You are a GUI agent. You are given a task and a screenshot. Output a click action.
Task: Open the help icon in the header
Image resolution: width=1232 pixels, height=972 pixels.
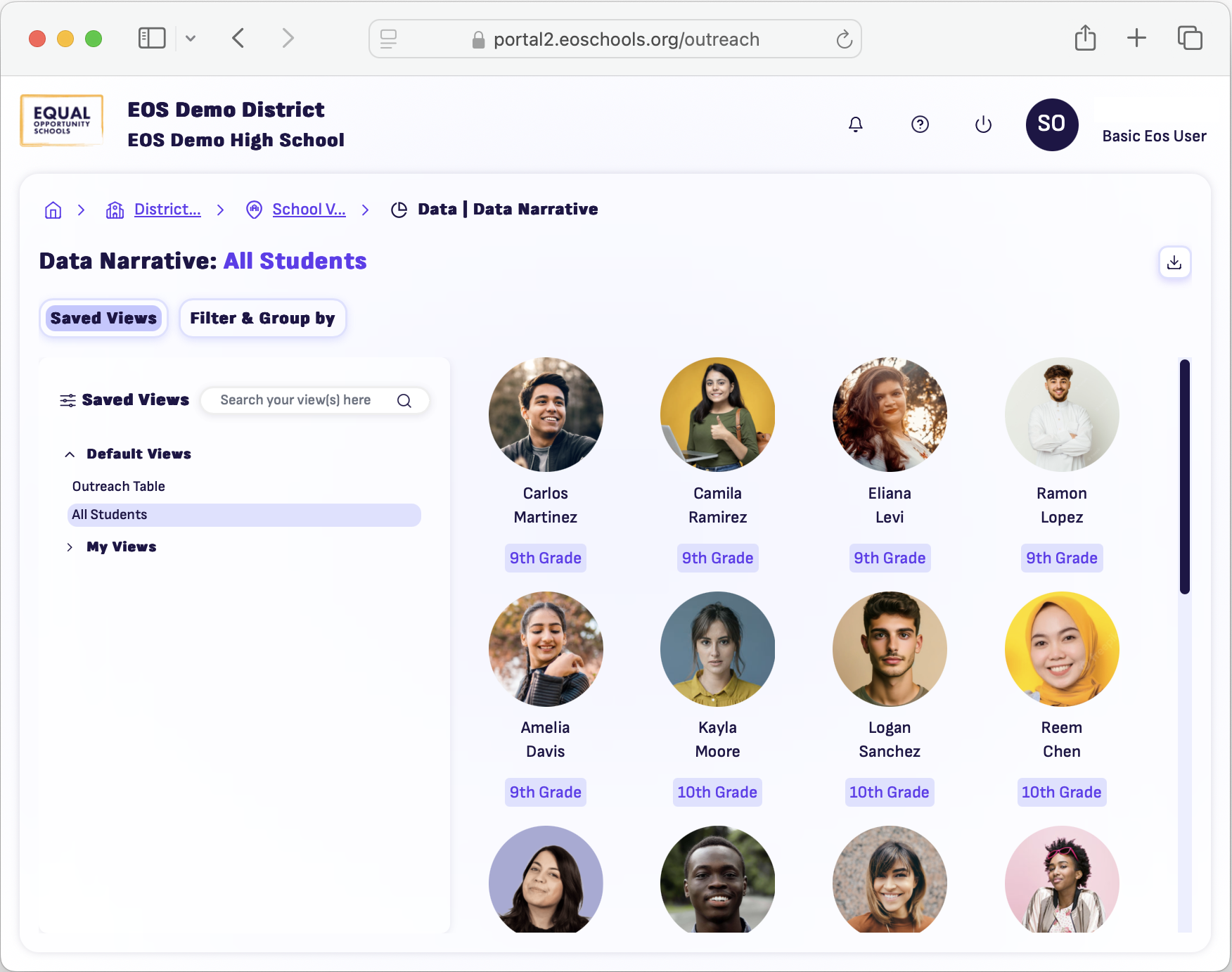pos(920,124)
